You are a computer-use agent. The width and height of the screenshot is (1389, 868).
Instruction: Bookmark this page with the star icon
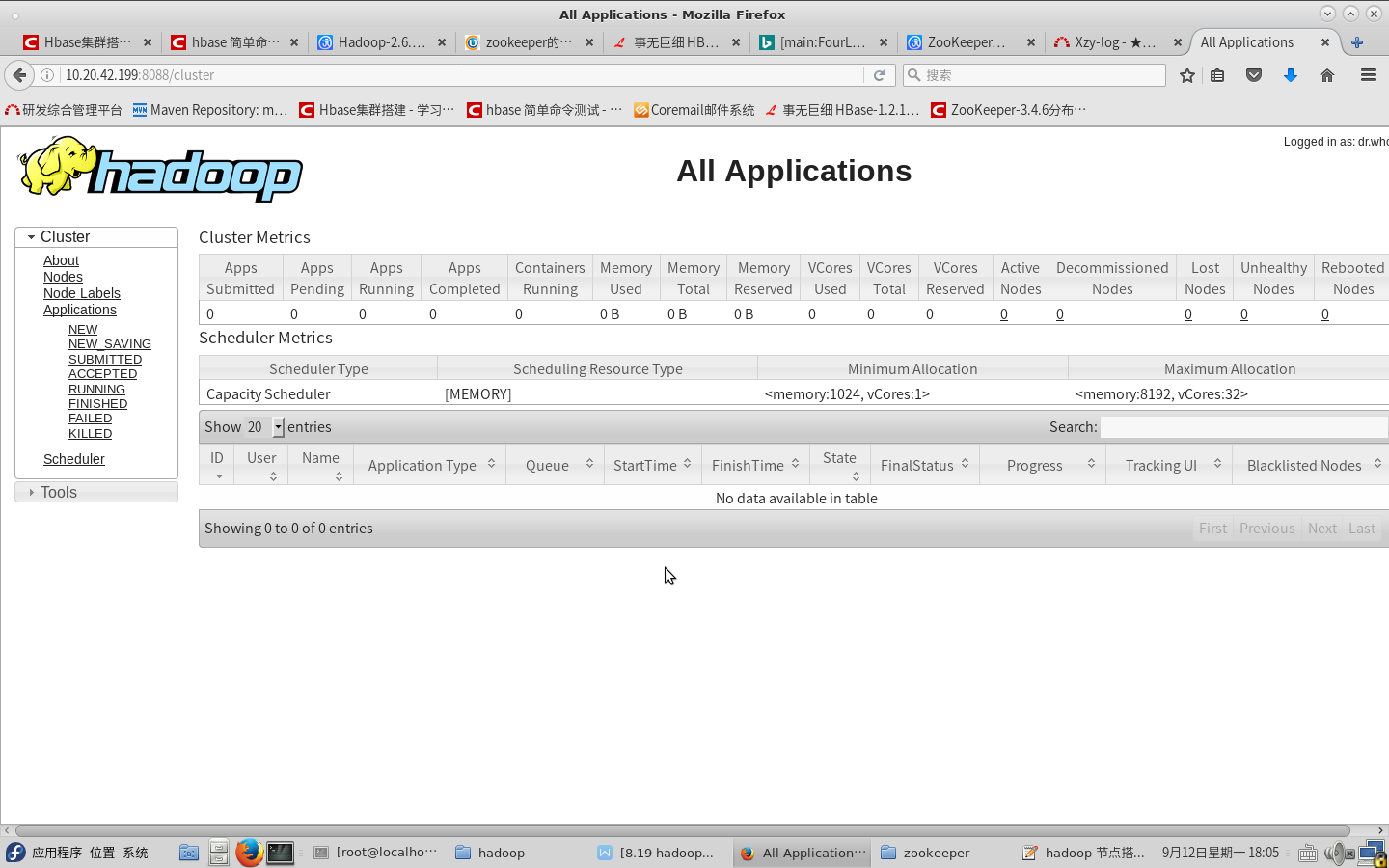point(1187,75)
